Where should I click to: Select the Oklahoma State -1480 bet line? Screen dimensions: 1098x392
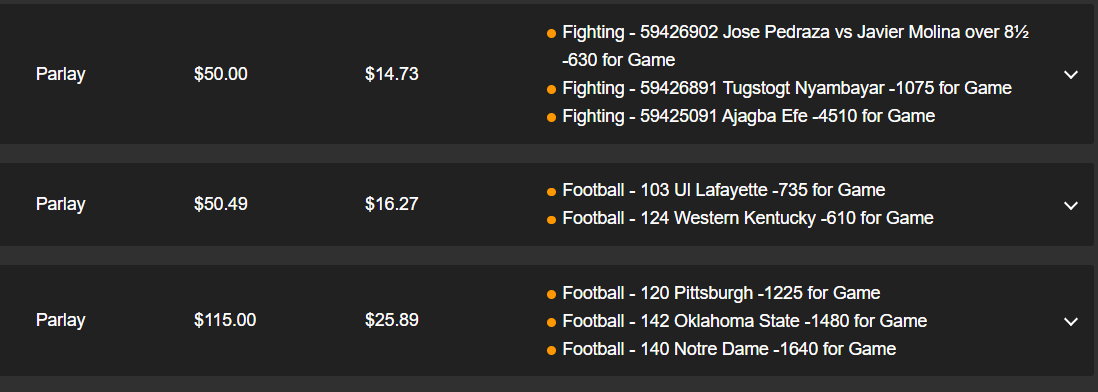[744, 321]
